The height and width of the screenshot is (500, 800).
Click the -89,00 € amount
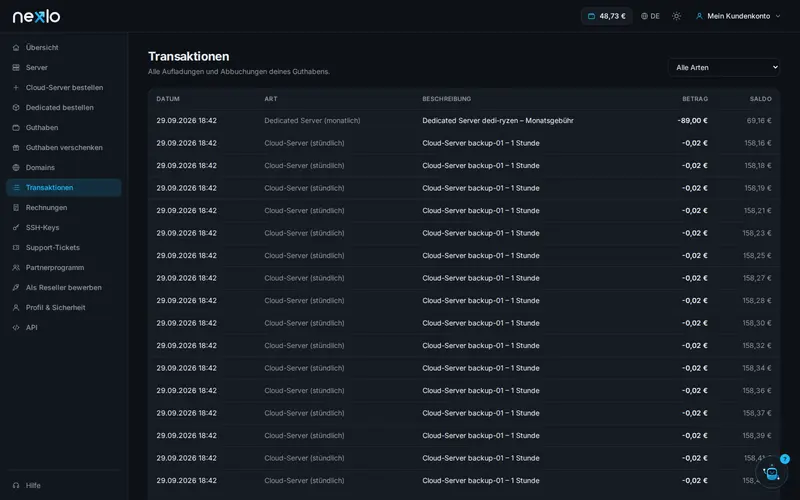point(692,121)
